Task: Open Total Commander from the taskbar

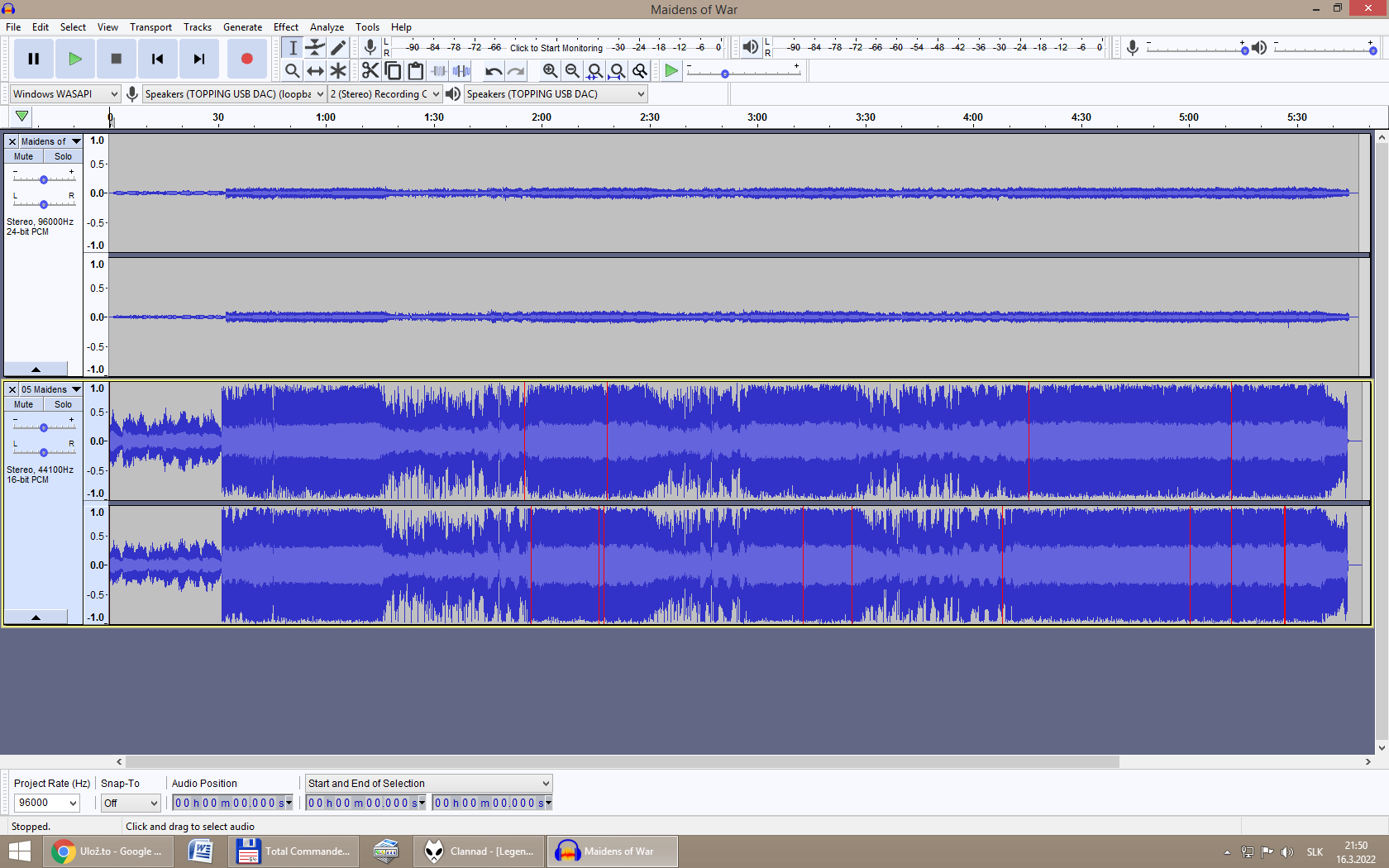Action: (294, 851)
